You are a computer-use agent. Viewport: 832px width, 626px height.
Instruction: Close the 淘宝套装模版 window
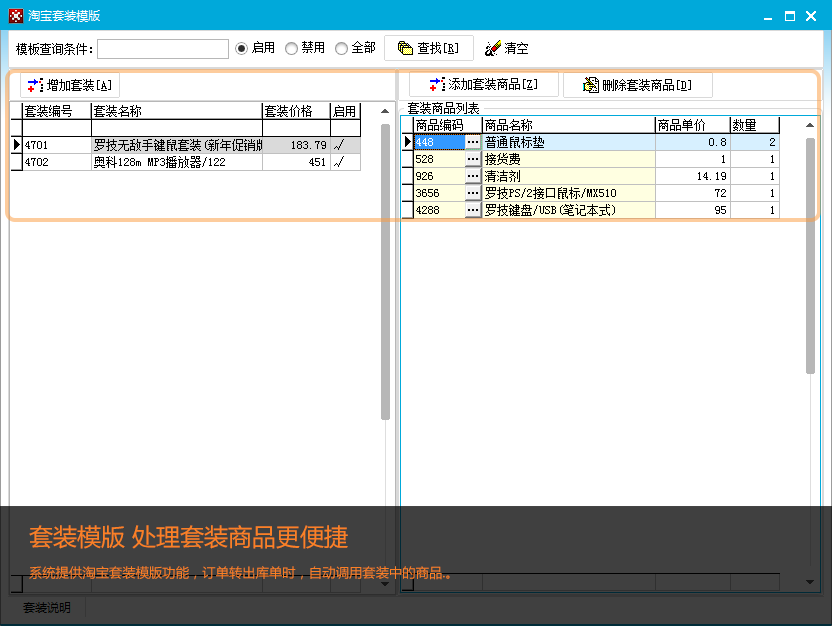(811, 16)
